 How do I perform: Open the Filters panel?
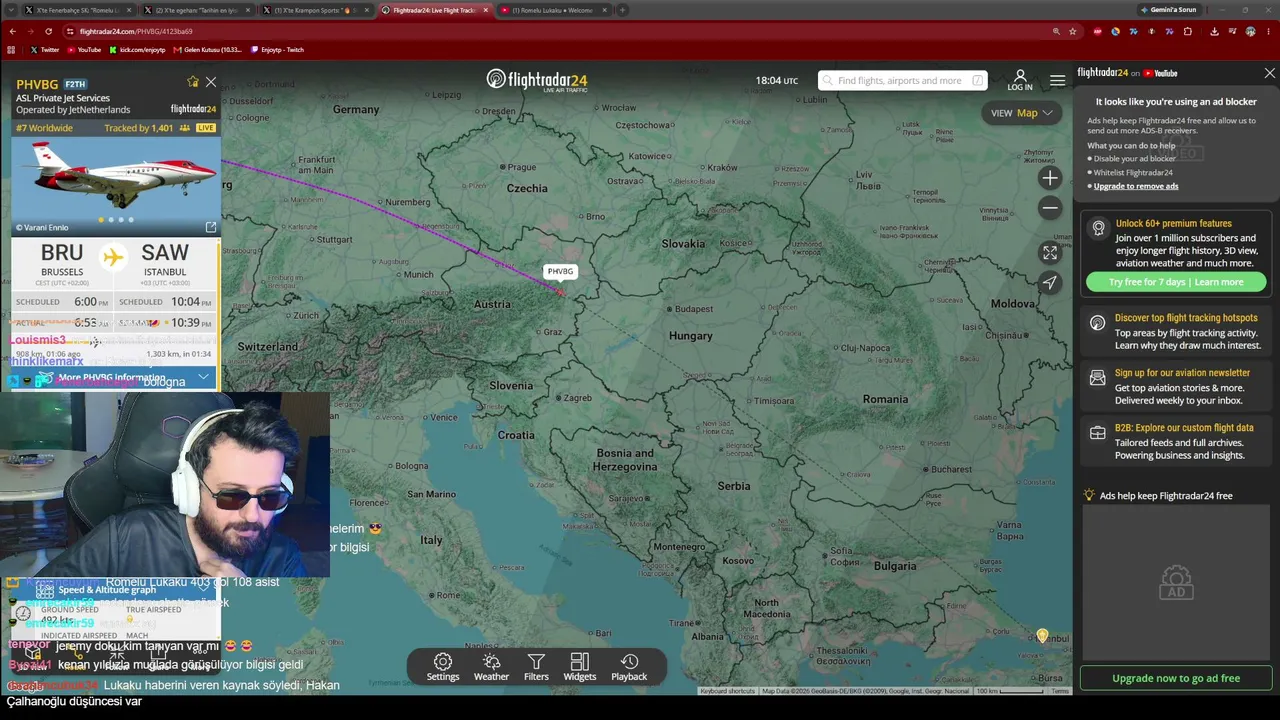[x=536, y=667]
